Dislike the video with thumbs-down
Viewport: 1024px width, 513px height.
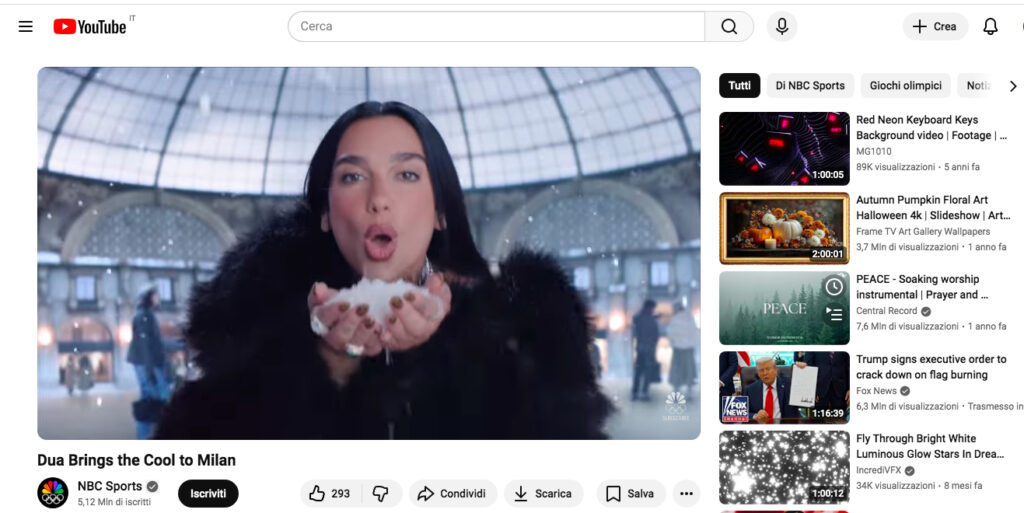(x=381, y=493)
